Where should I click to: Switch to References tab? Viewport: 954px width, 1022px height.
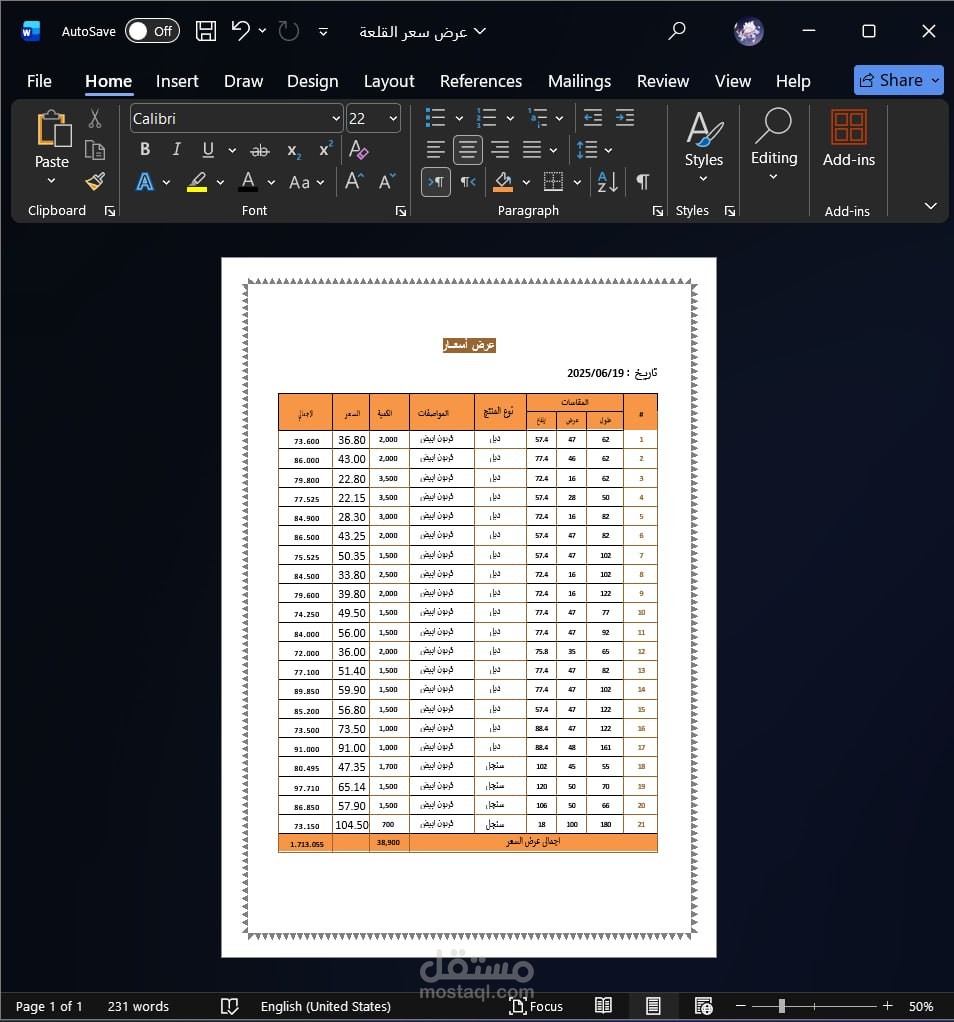pyautogui.click(x=481, y=81)
